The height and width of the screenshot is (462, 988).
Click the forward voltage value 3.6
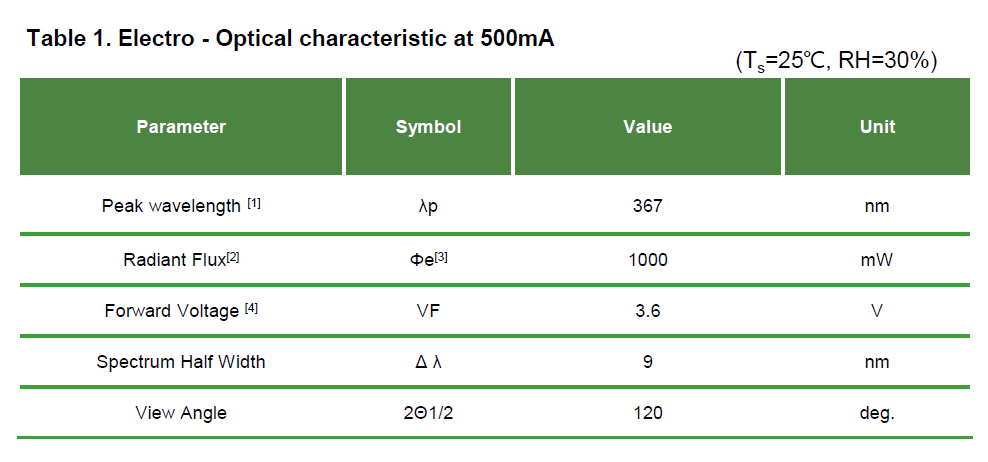pyautogui.click(x=647, y=311)
